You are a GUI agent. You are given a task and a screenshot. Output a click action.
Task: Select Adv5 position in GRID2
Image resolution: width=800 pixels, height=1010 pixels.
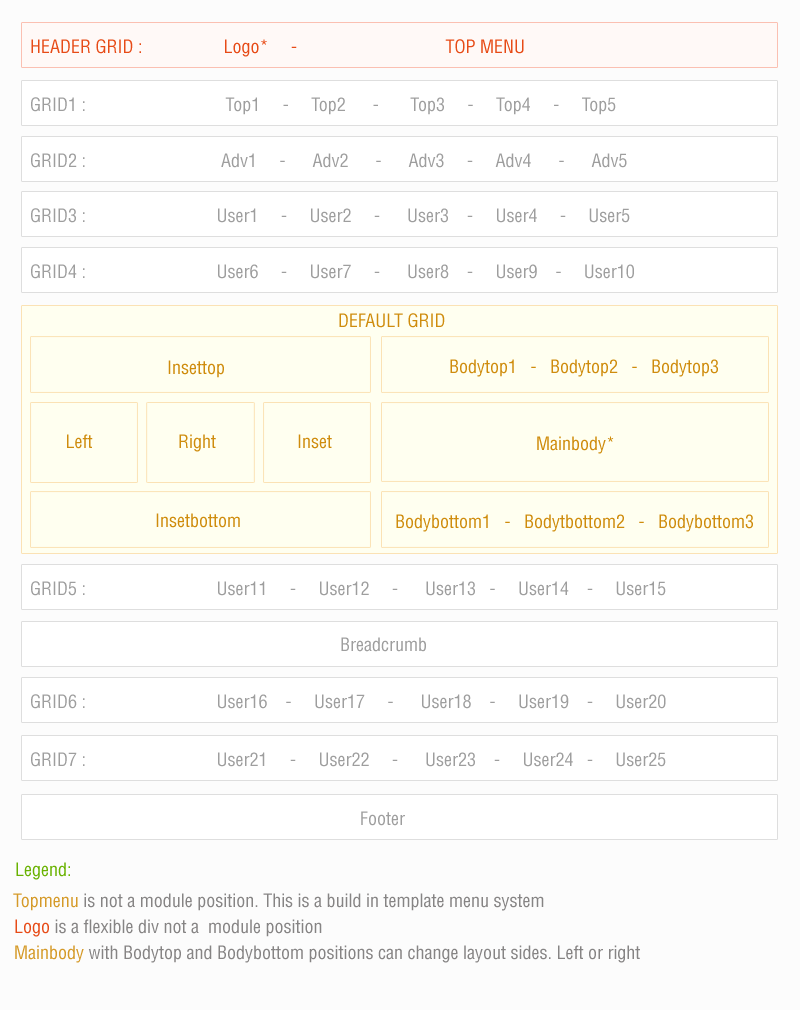(609, 161)
